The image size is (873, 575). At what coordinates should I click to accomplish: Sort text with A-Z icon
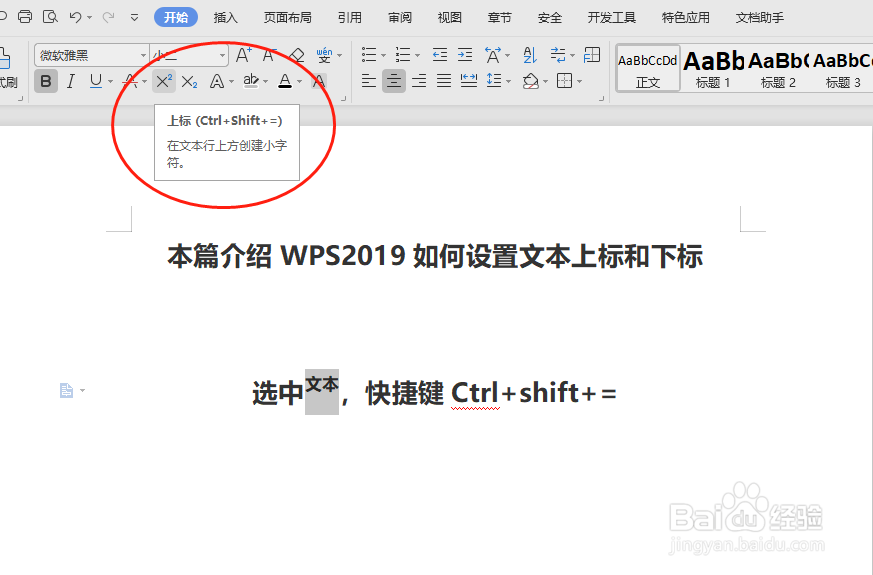pyautogui.click(x=530, y=55)
